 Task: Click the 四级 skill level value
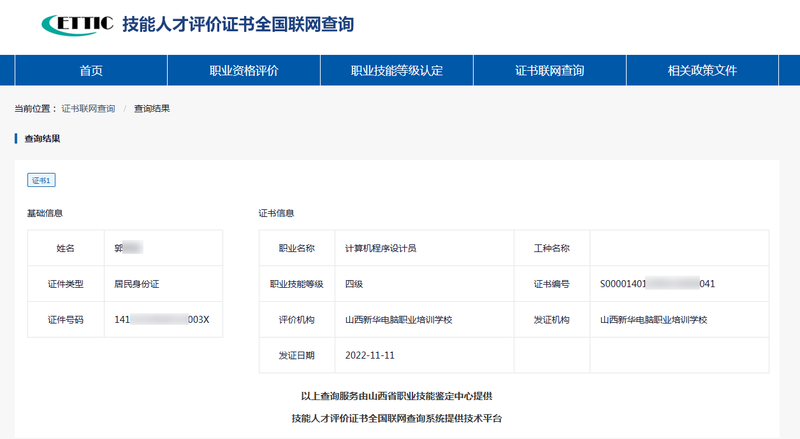353,284
